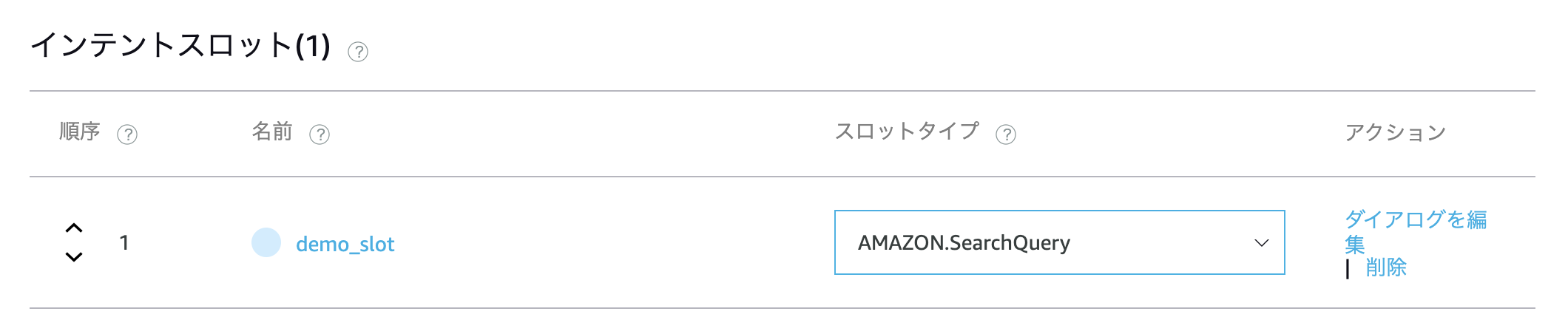
Task: Move demo_slot up with the up arrow
Action: point(74,228)
